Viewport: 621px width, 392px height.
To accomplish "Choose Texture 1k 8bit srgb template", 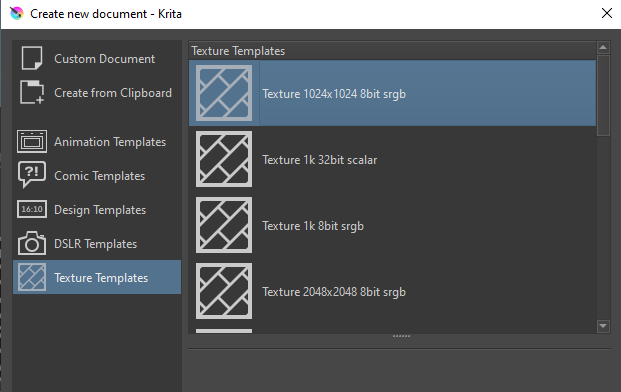I will [x=392, y=225].
